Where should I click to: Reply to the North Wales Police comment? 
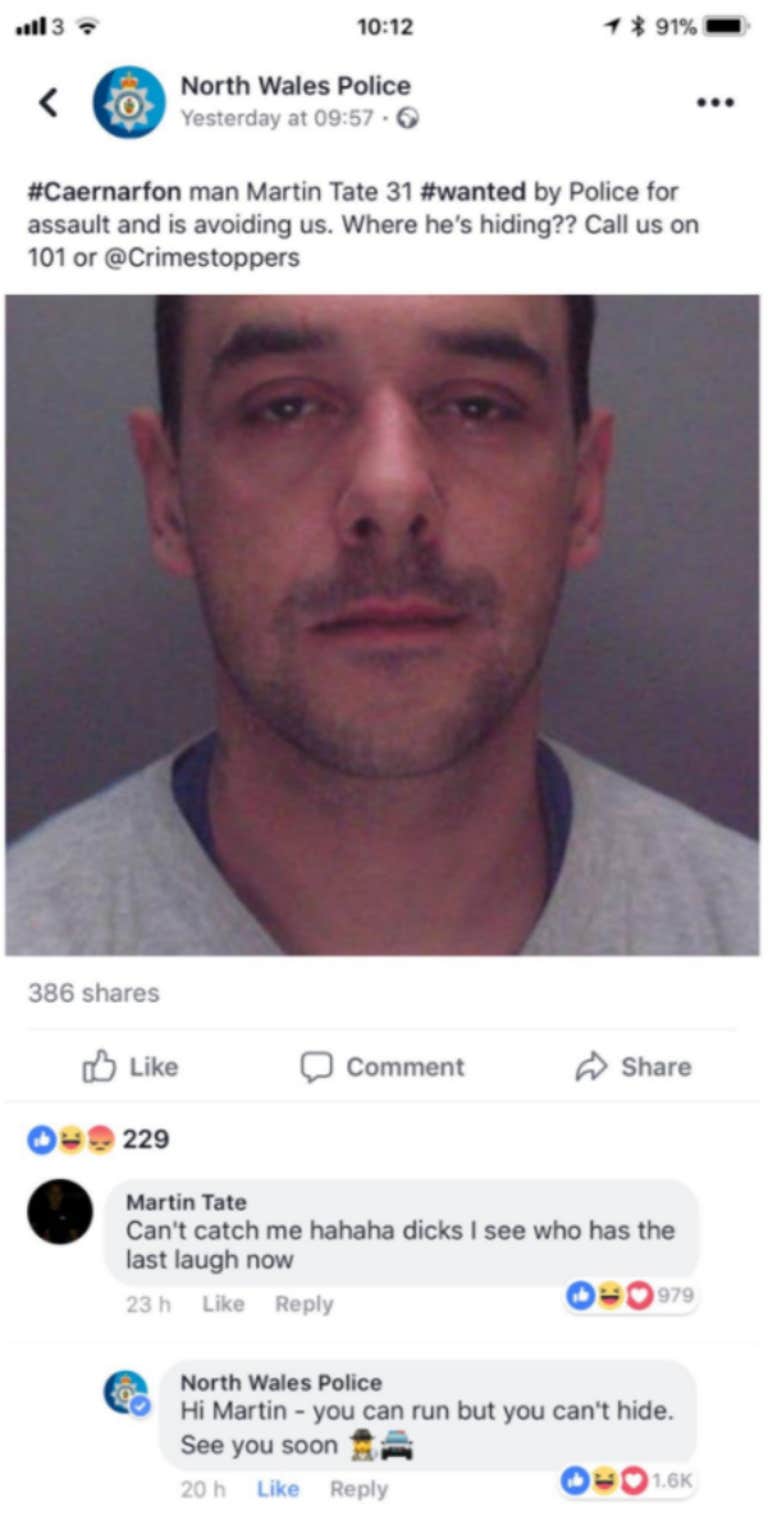[359, 1489]
